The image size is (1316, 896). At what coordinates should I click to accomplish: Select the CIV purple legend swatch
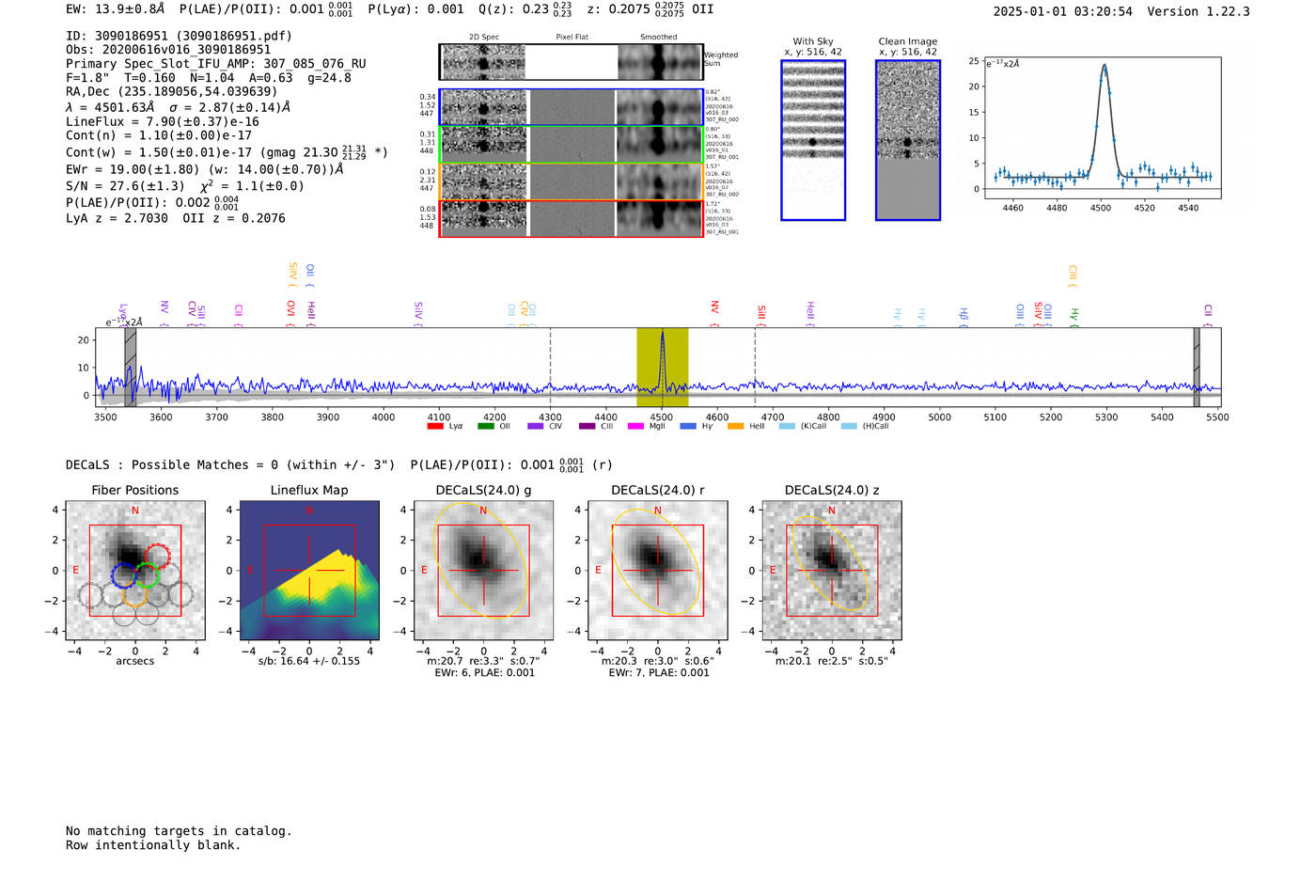tap(536, 426)
